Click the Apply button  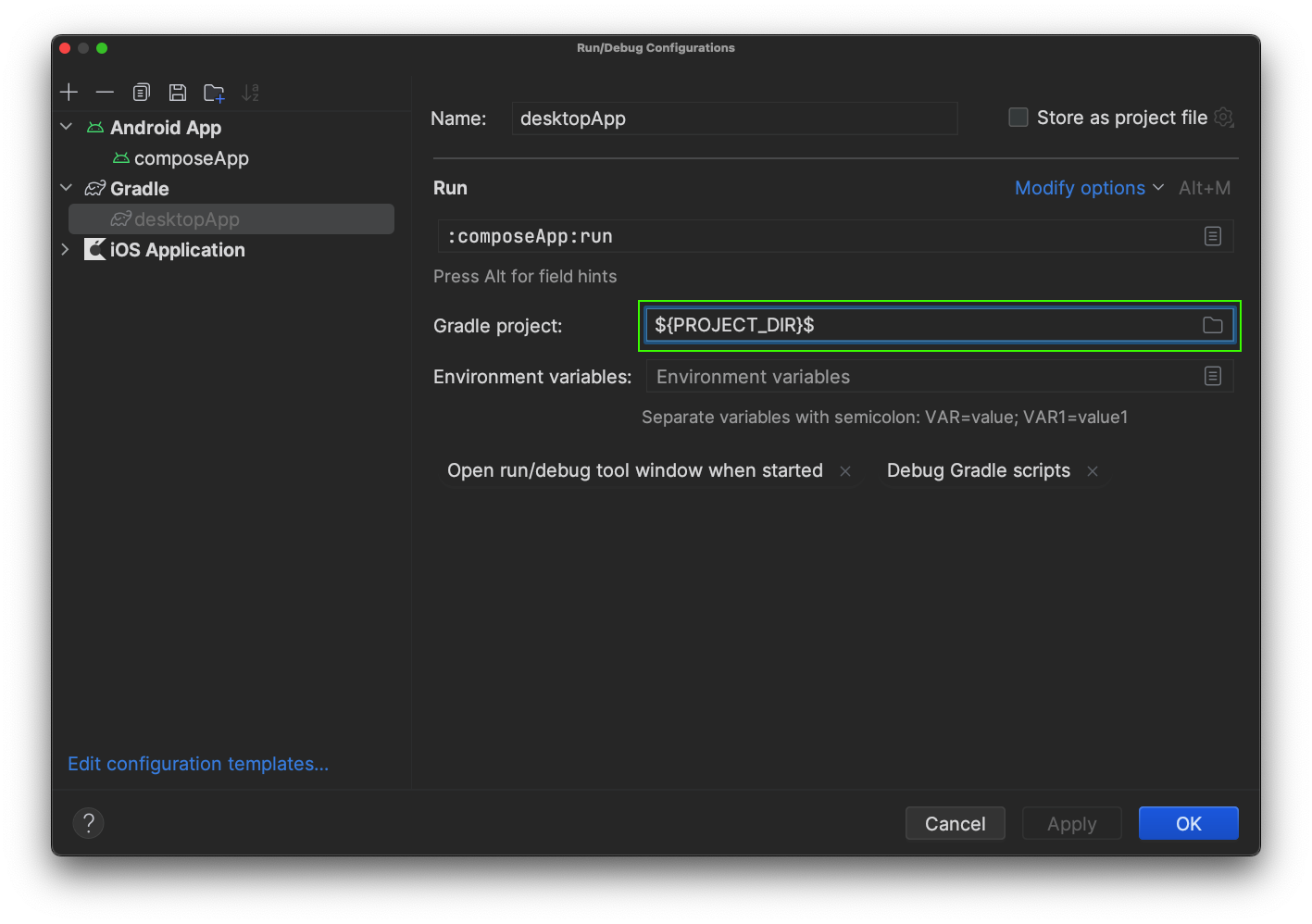tap(1071, 823)
